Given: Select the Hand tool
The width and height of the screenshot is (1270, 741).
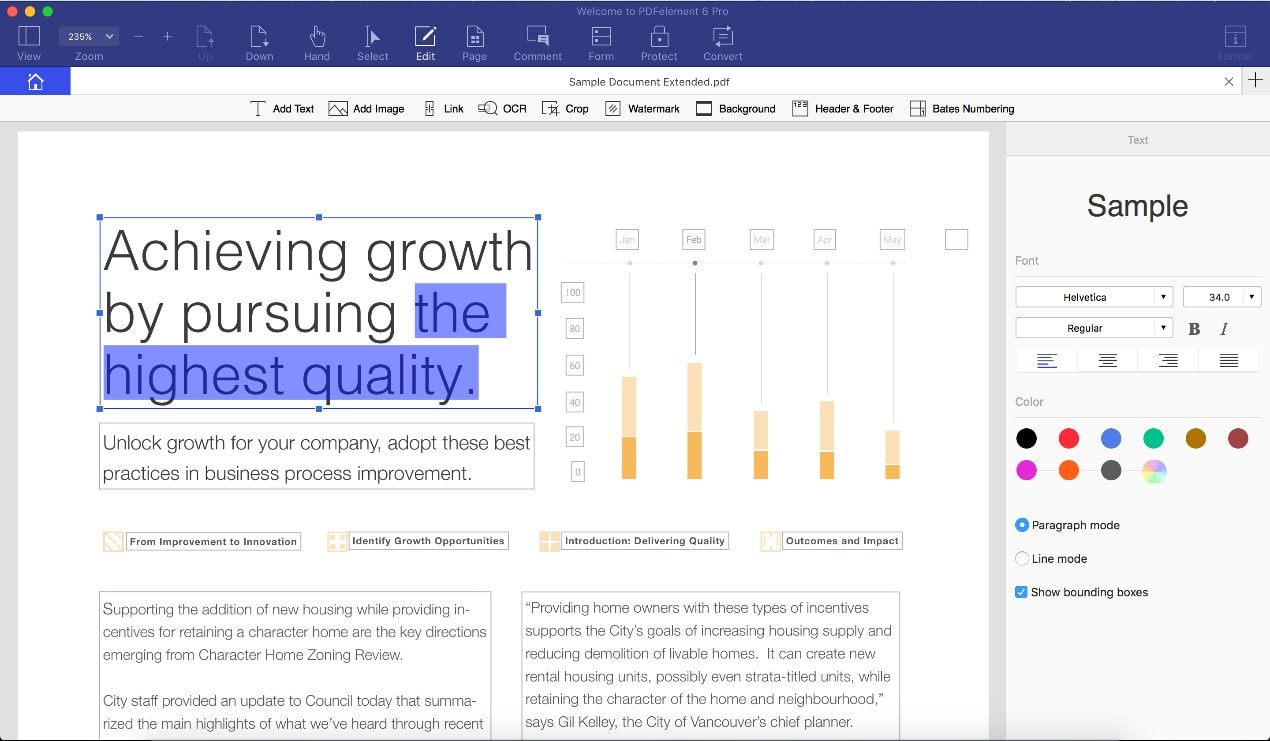Looking at the screenshot, I should tap(317, 43).
